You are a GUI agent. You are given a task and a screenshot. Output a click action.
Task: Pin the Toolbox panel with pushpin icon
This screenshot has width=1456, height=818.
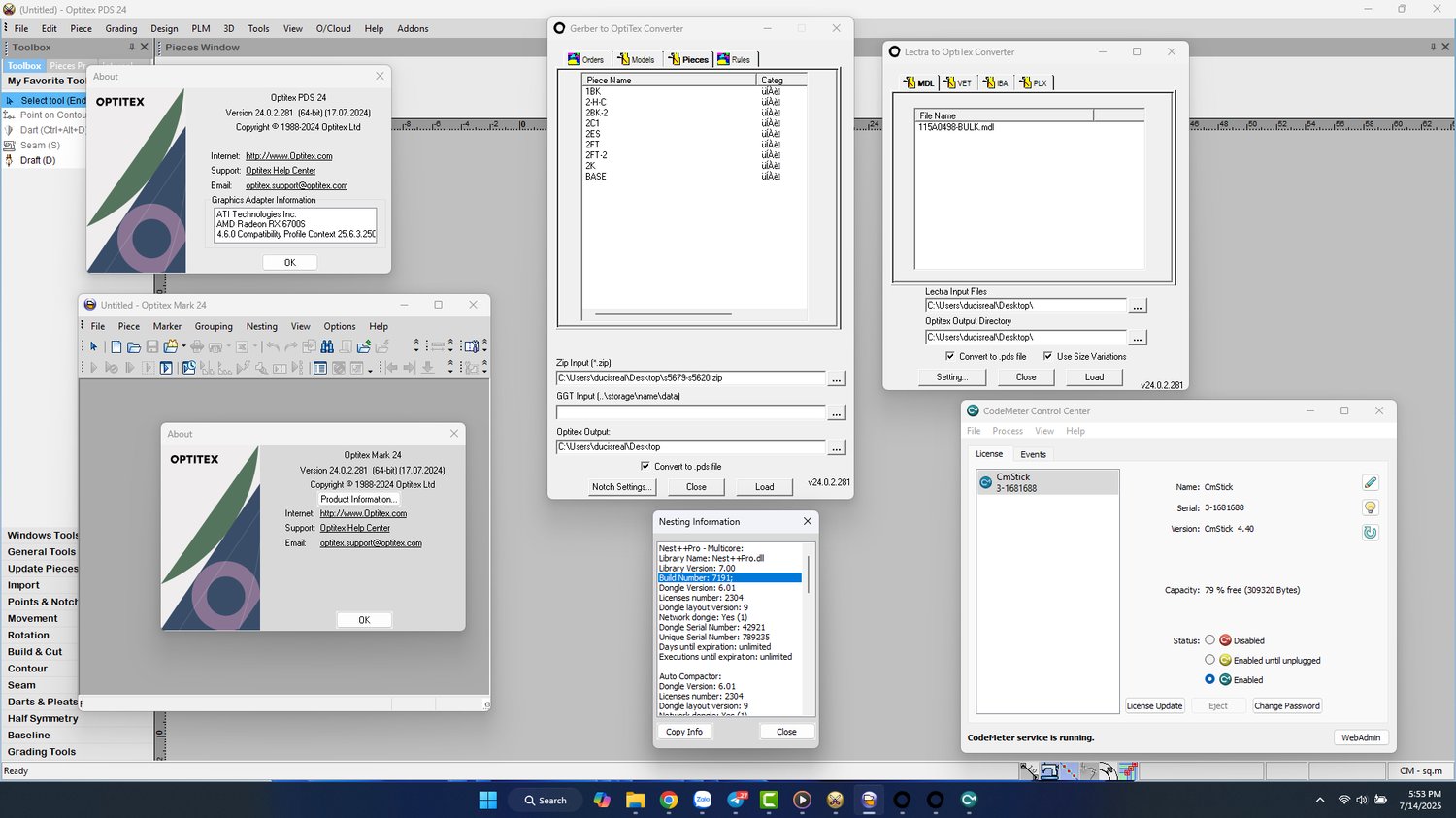(x=131, y=47)
